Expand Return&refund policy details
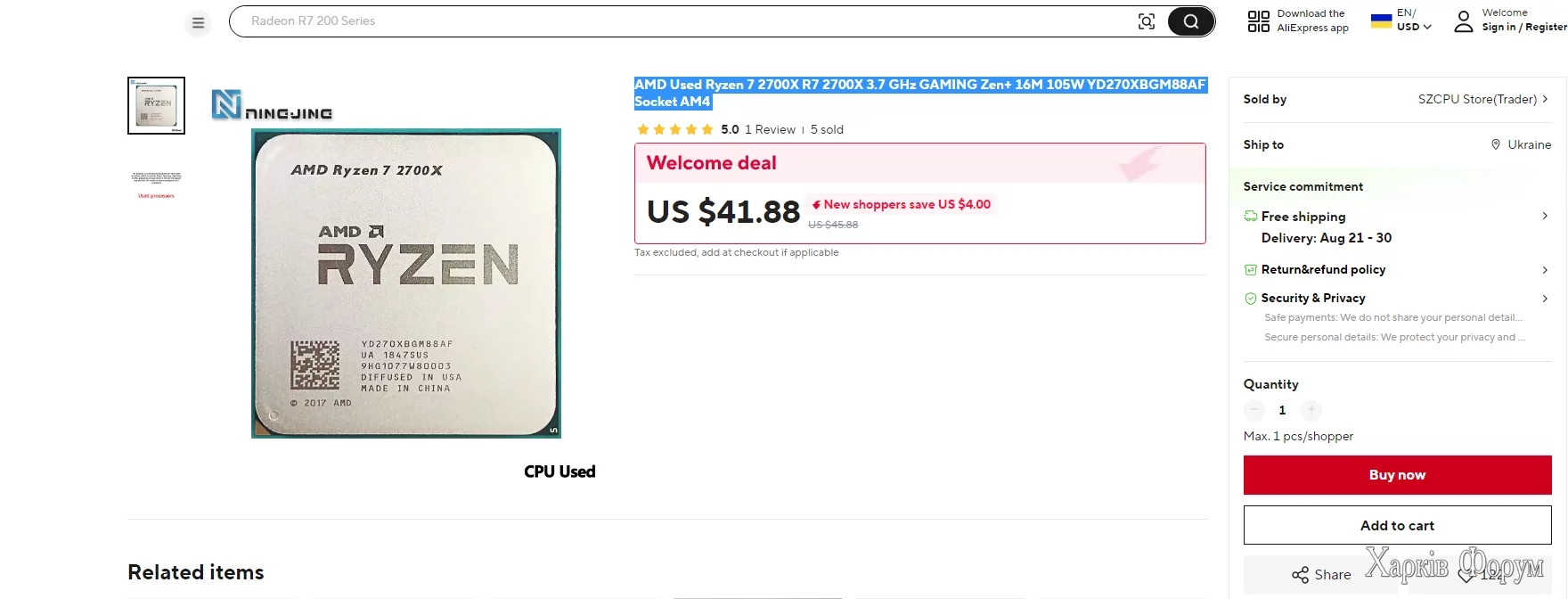 1544,269
